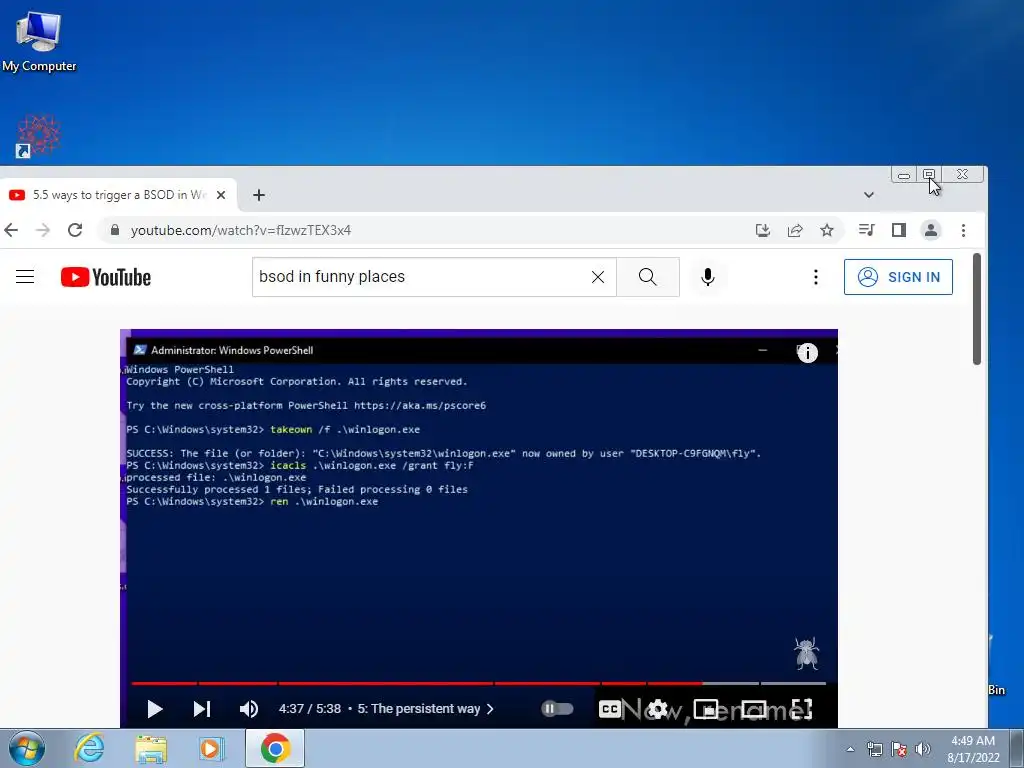1024x768 pixels.
Task: Play the paused YouTube video
Action: [x=155, y=709]
